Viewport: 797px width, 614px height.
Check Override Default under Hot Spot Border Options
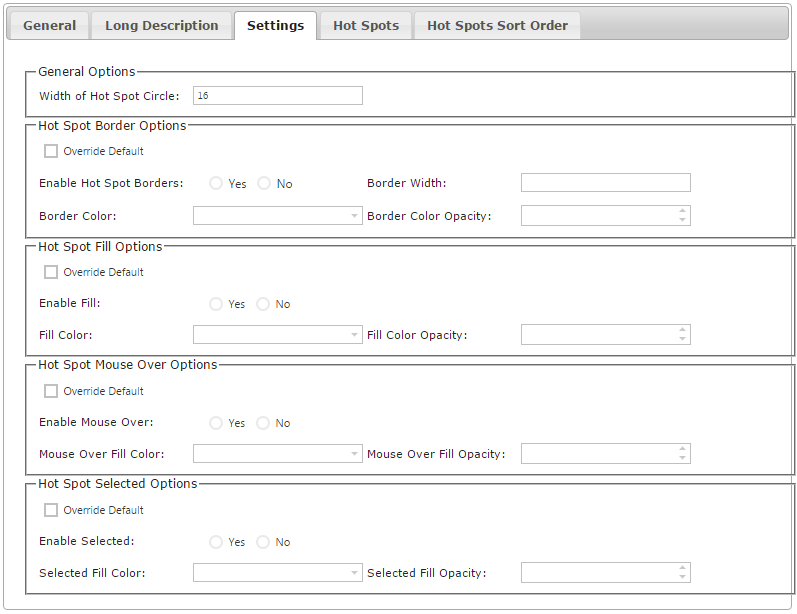tap(51, 151)
